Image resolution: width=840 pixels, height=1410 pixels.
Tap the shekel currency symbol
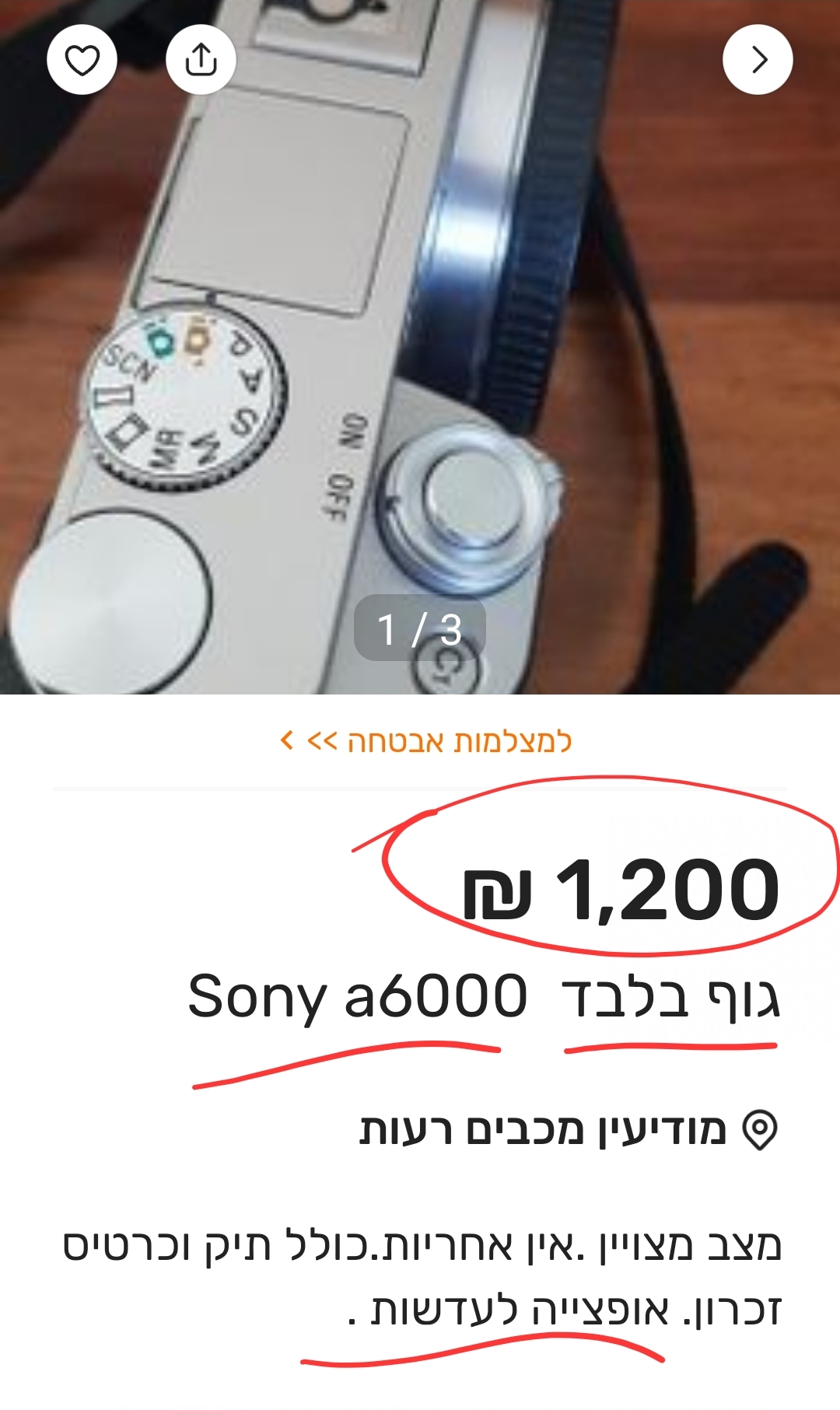click(x=498, y=894)
